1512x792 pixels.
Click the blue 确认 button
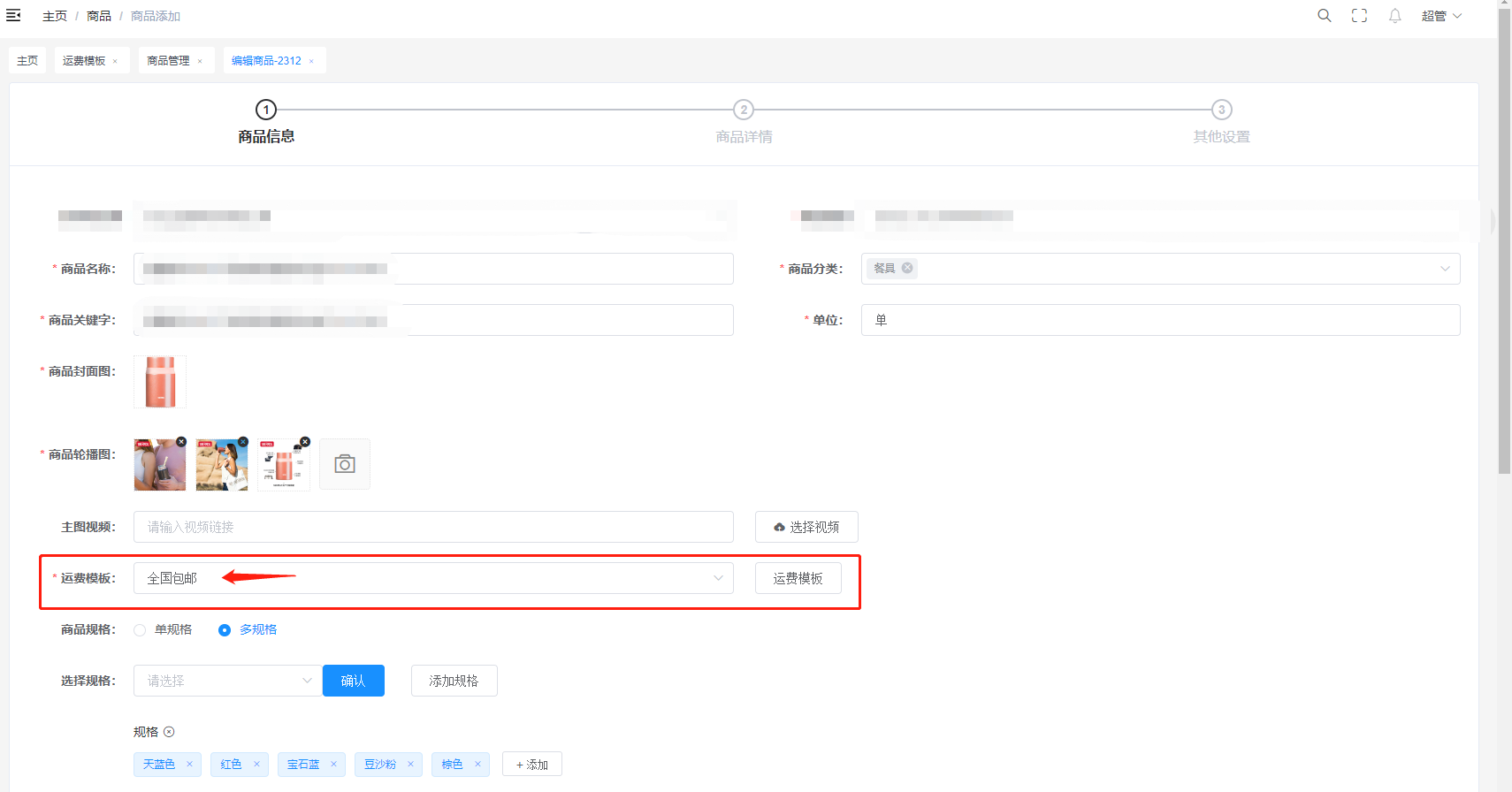pos(354,681)
